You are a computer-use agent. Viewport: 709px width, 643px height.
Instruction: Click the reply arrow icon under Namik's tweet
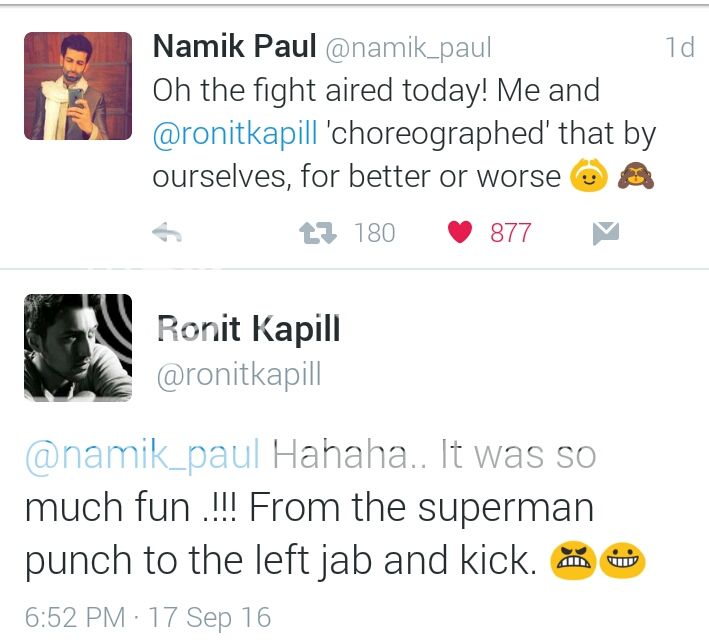[167, 234]
